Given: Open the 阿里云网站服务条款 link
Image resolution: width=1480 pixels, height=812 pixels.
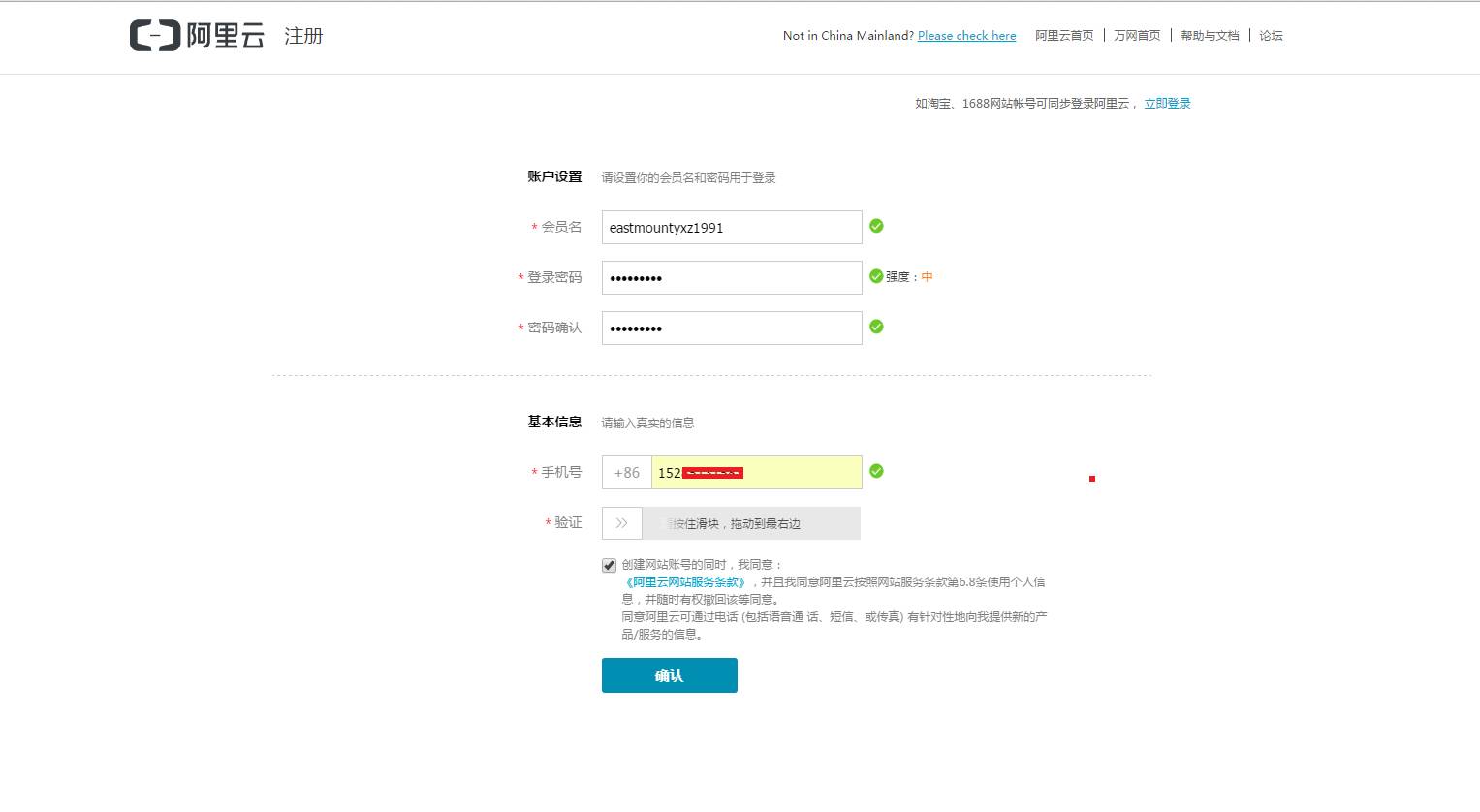Looking at the screenshot, I should [x=685, y=582].
